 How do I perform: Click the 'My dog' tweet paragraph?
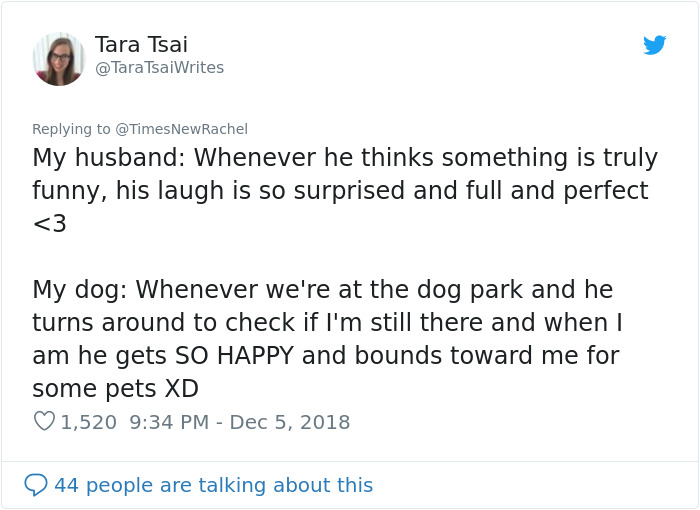coord(330,338)
